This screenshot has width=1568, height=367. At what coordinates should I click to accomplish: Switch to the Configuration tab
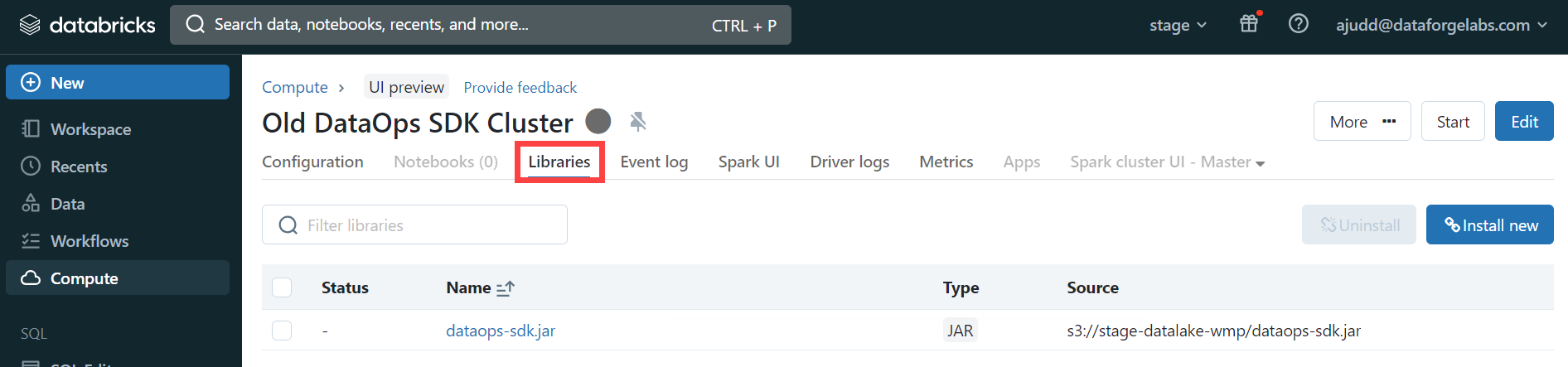312,162
